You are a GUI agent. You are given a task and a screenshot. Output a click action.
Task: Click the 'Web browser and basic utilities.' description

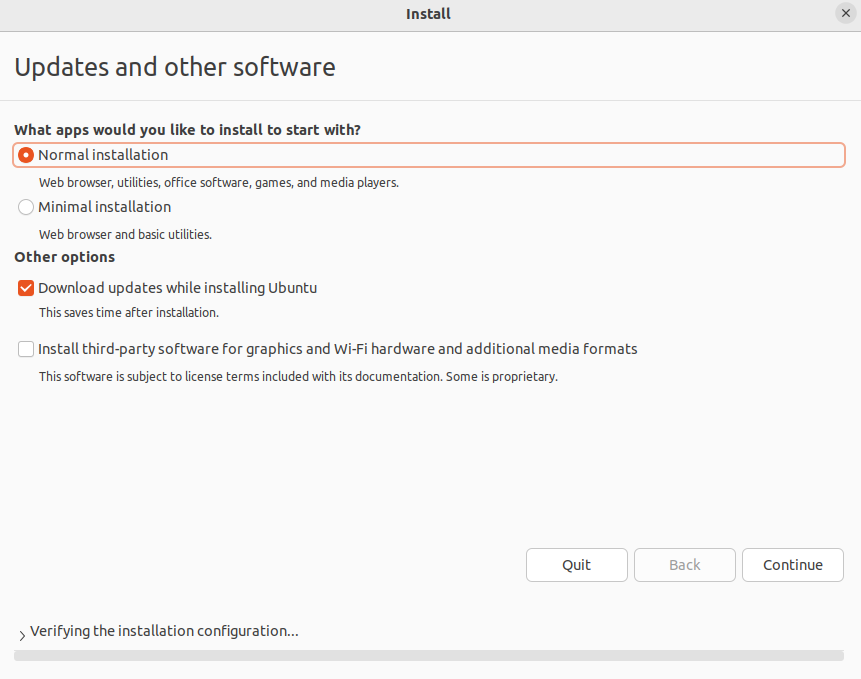tap(125, 234)
